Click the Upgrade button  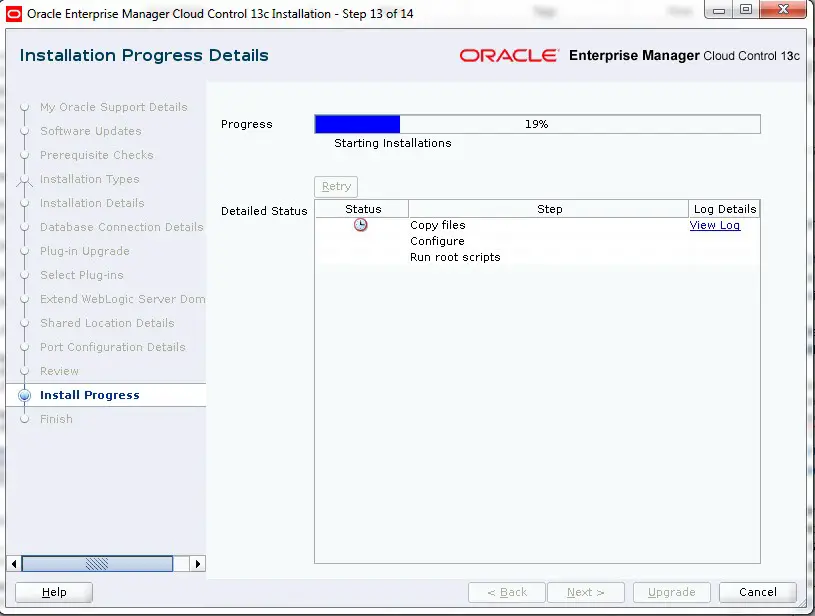[672, 592]
